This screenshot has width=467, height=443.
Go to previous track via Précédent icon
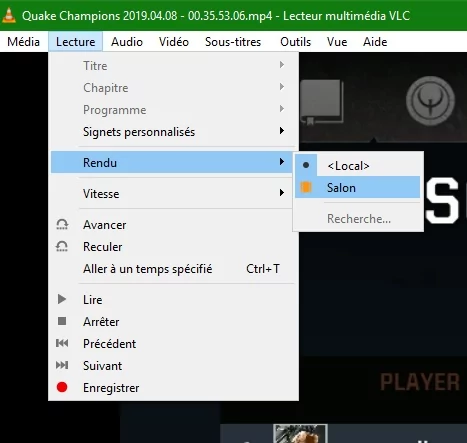point(62,343)
